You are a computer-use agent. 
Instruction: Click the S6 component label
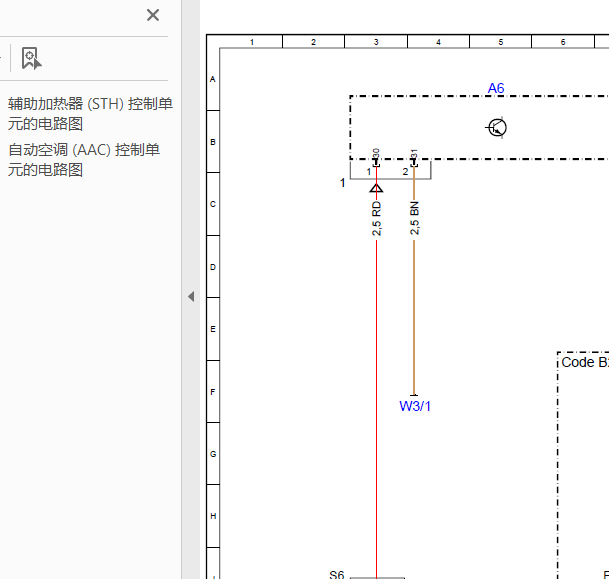[337, 574]
